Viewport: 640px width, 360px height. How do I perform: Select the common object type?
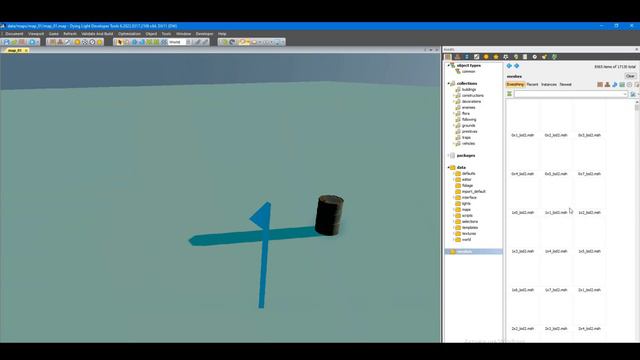468,71
